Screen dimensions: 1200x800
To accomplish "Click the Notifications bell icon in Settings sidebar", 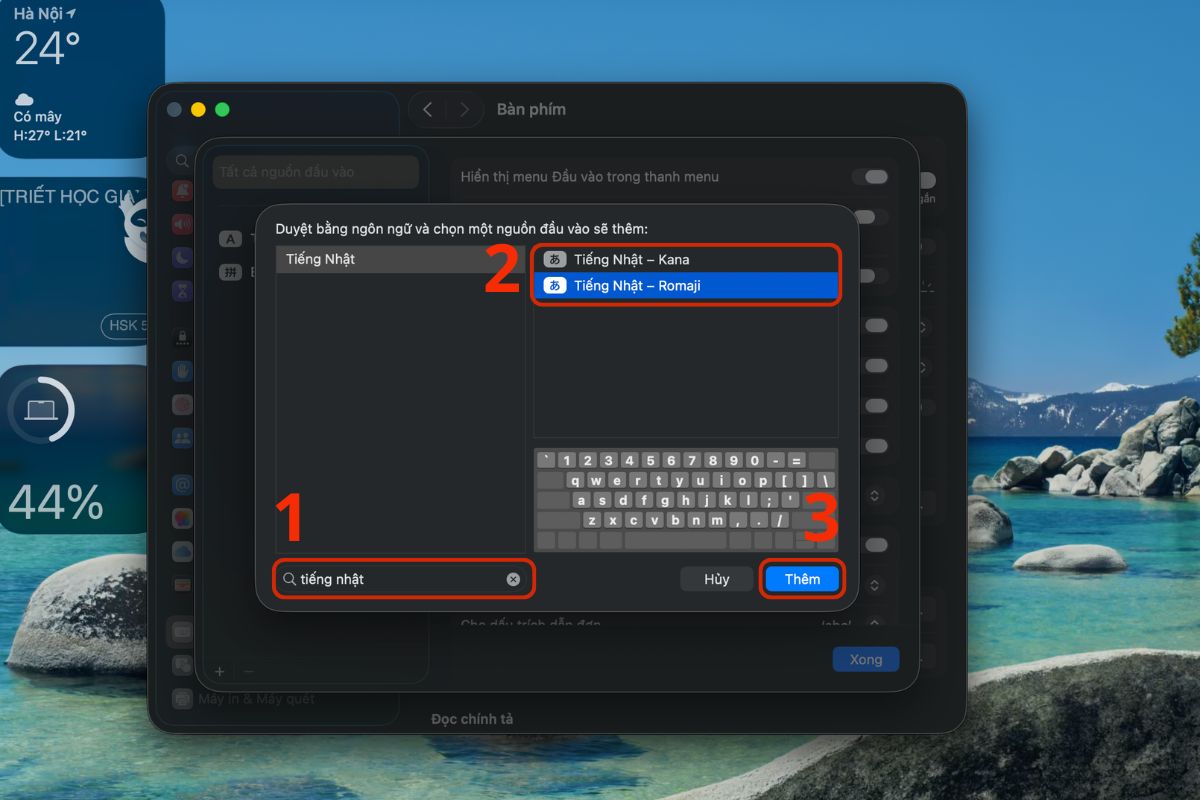I will [182, 190].
